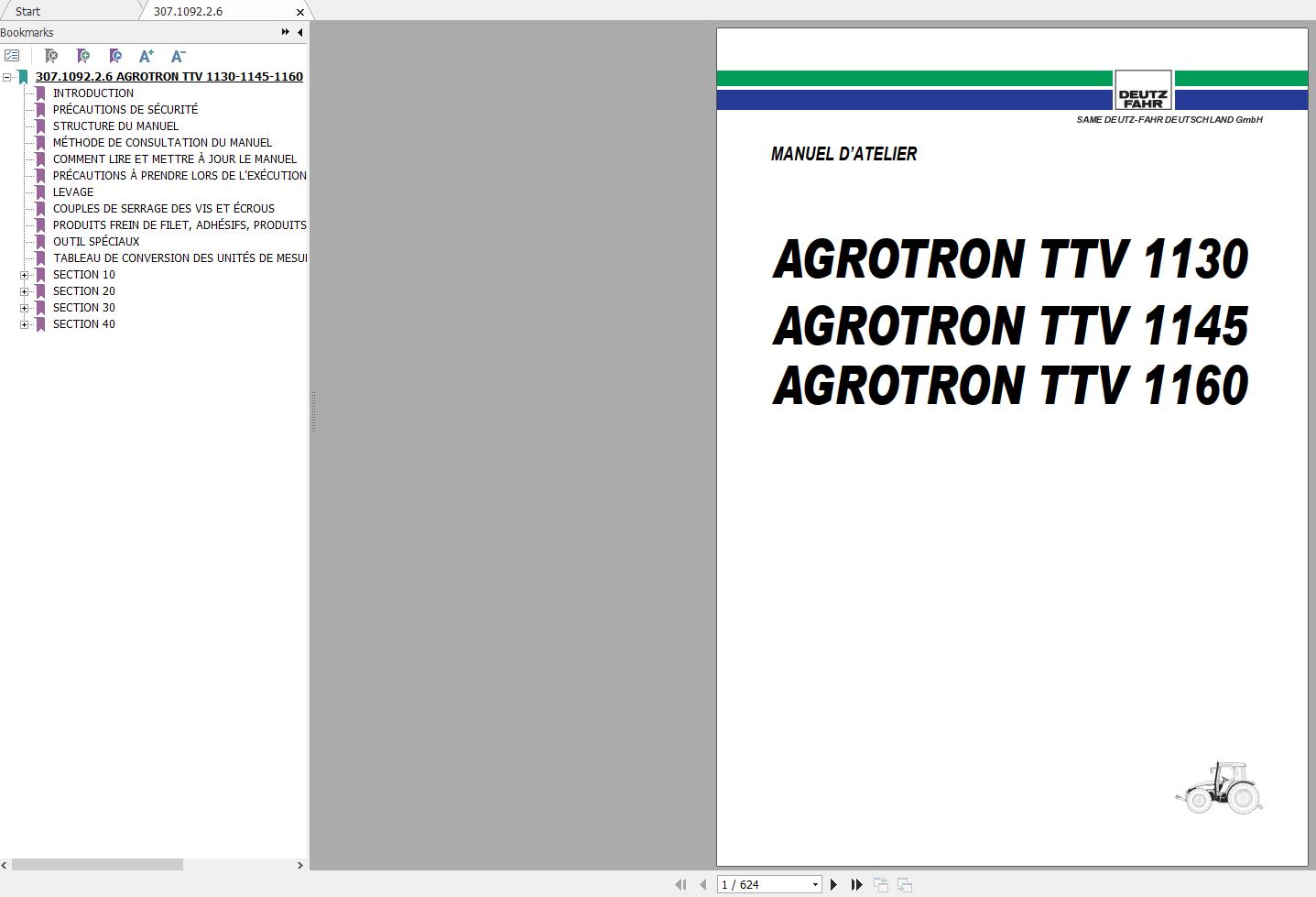Select the SECTION 40 bookmark label
Image resolution: width=1316 pixels, height=897 pixels.
point(84,324)
